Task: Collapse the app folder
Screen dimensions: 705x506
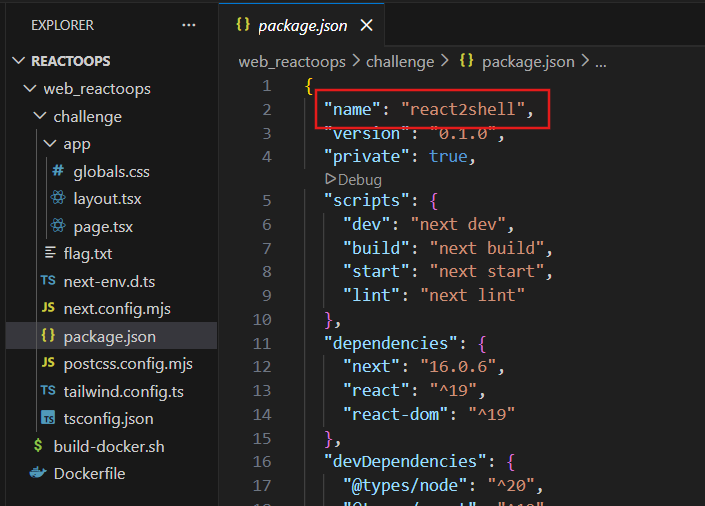Action: [49, 144]
